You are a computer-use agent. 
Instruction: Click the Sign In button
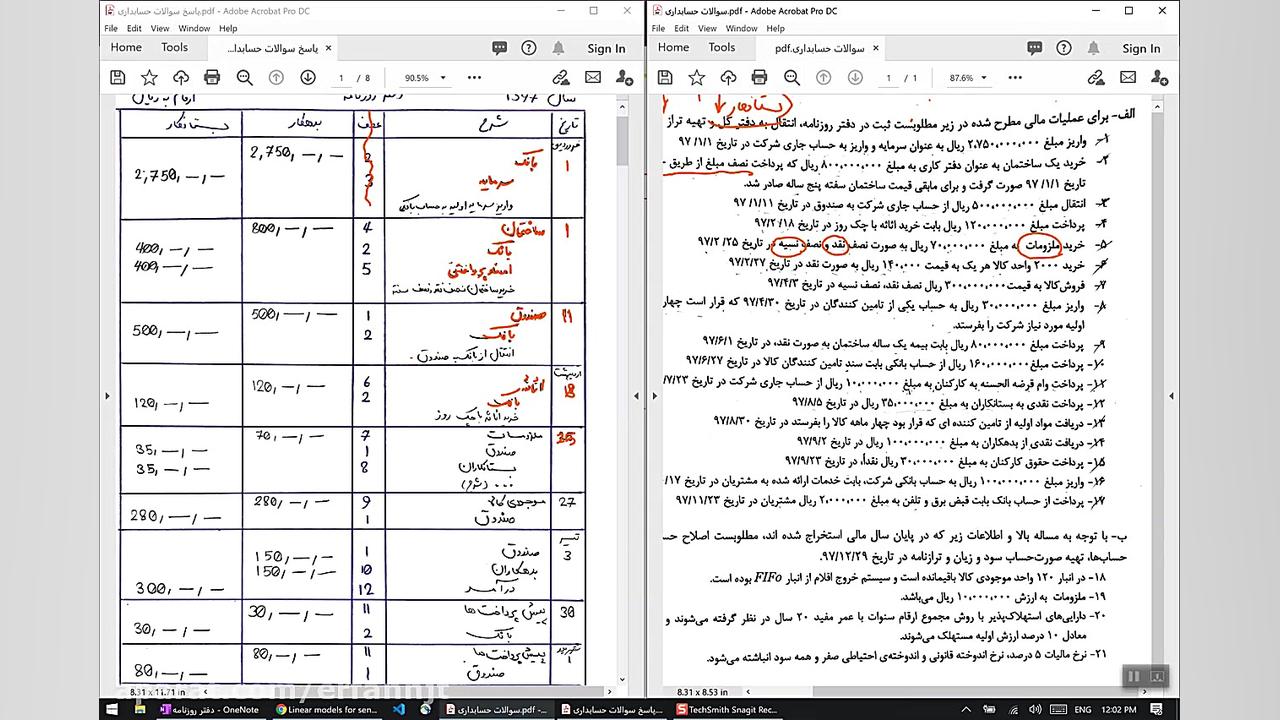coord(606,48)
